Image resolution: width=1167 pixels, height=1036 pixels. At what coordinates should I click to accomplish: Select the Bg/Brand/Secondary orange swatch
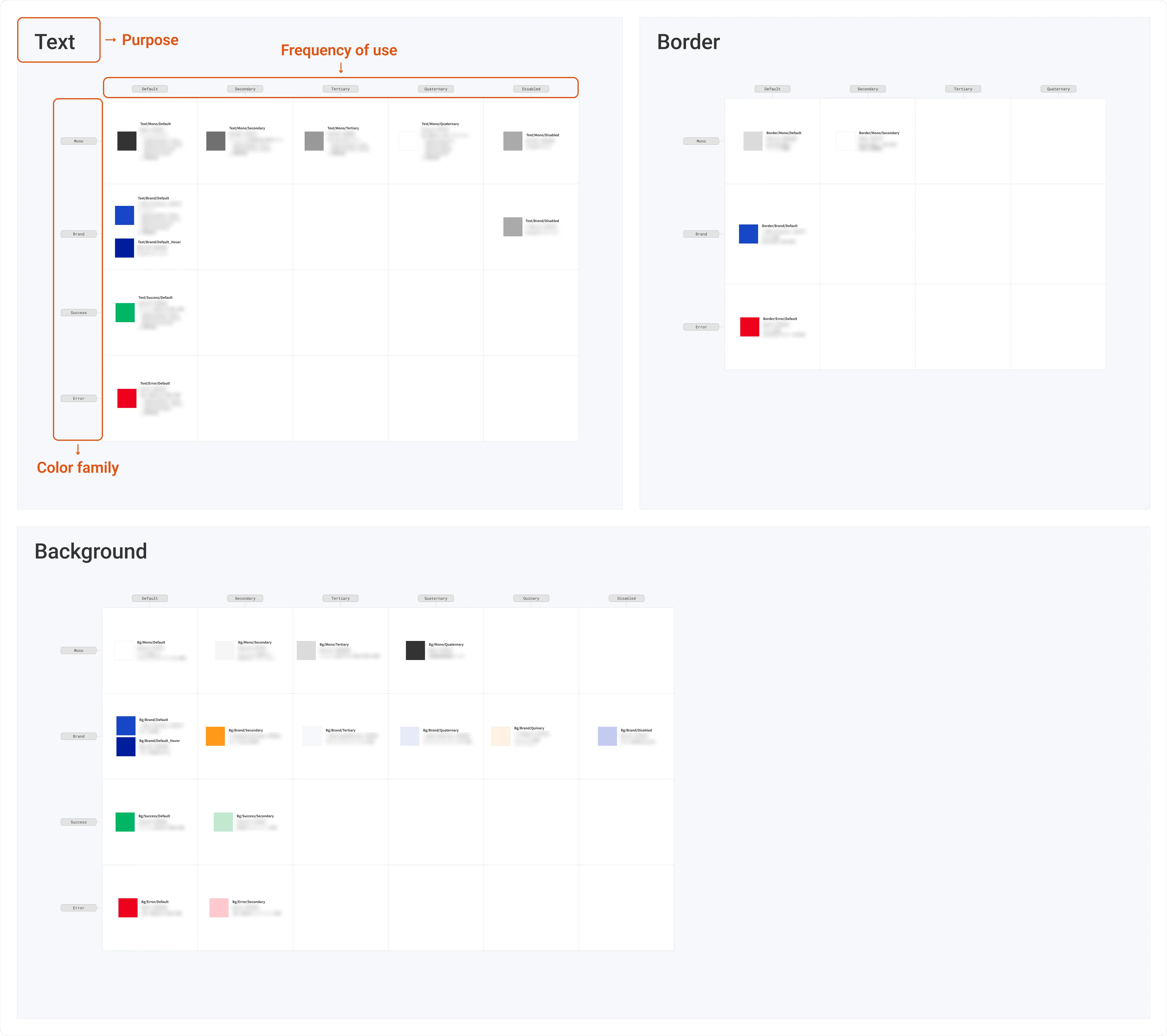(x=215, y=736)
